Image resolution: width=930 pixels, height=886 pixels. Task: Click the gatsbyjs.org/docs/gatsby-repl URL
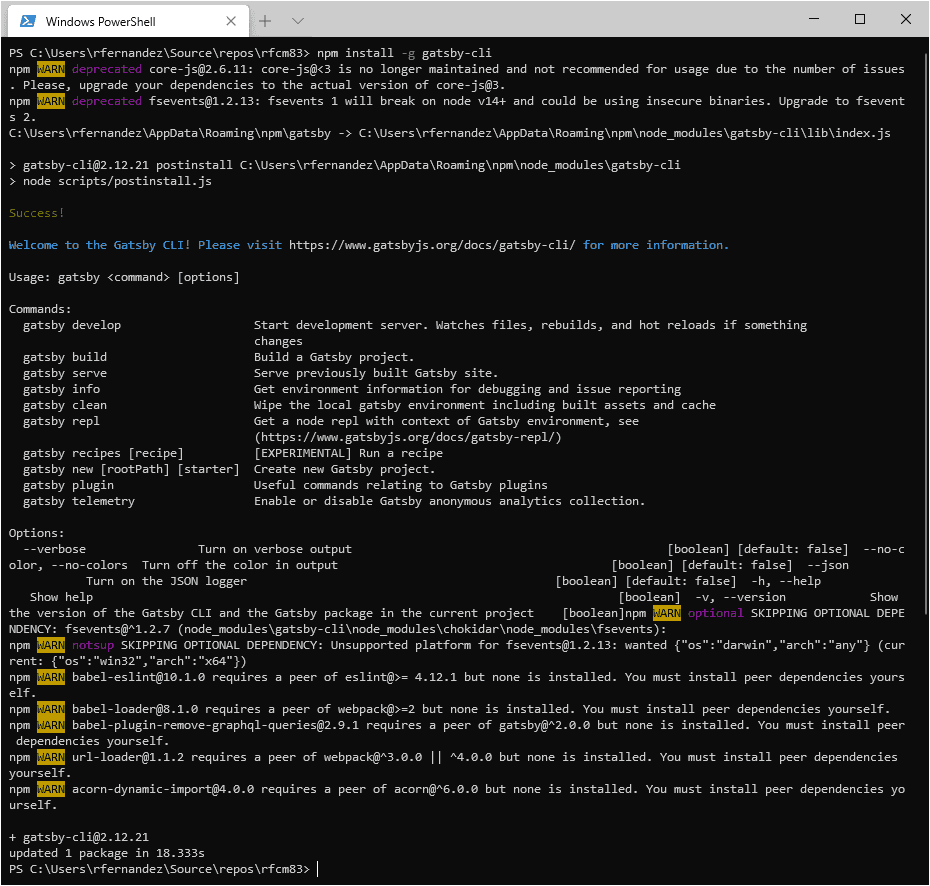click(407, 437)
